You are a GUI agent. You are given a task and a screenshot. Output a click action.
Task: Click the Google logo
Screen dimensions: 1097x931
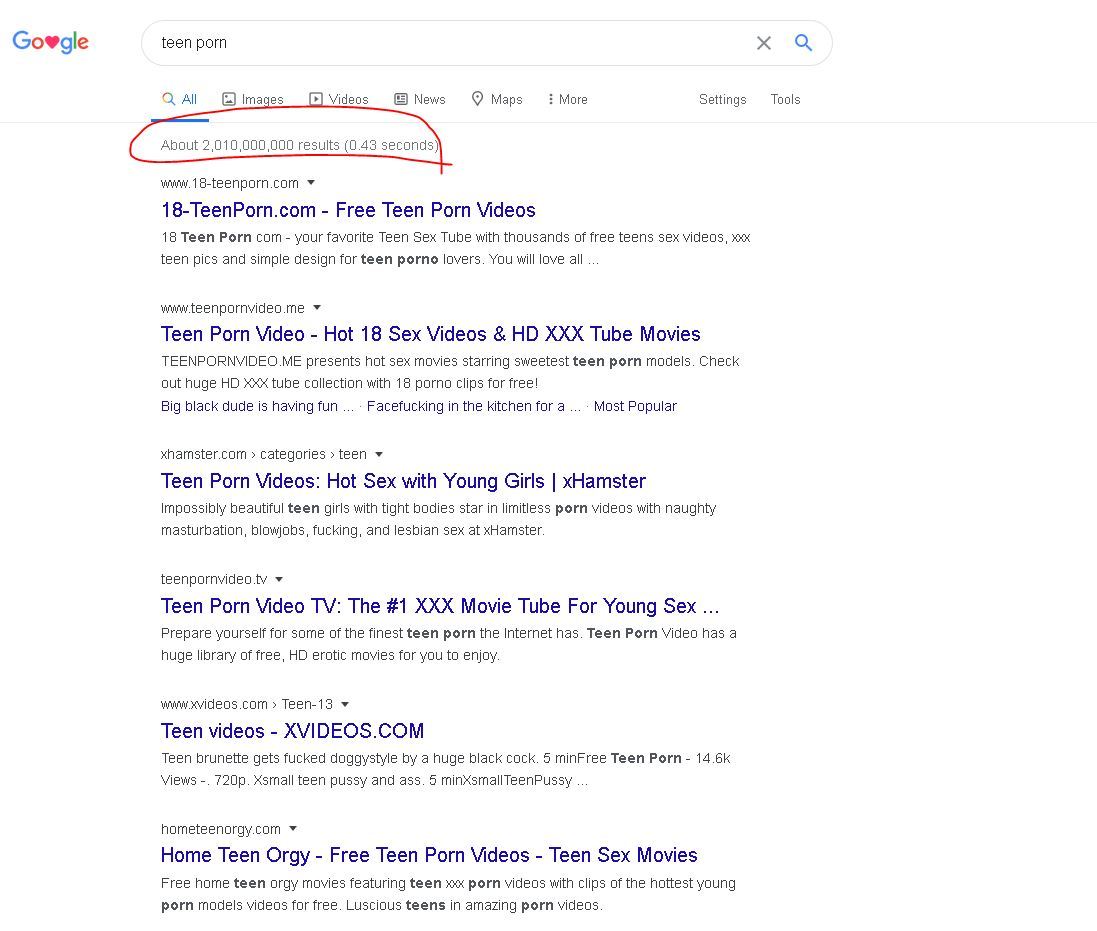50,42
